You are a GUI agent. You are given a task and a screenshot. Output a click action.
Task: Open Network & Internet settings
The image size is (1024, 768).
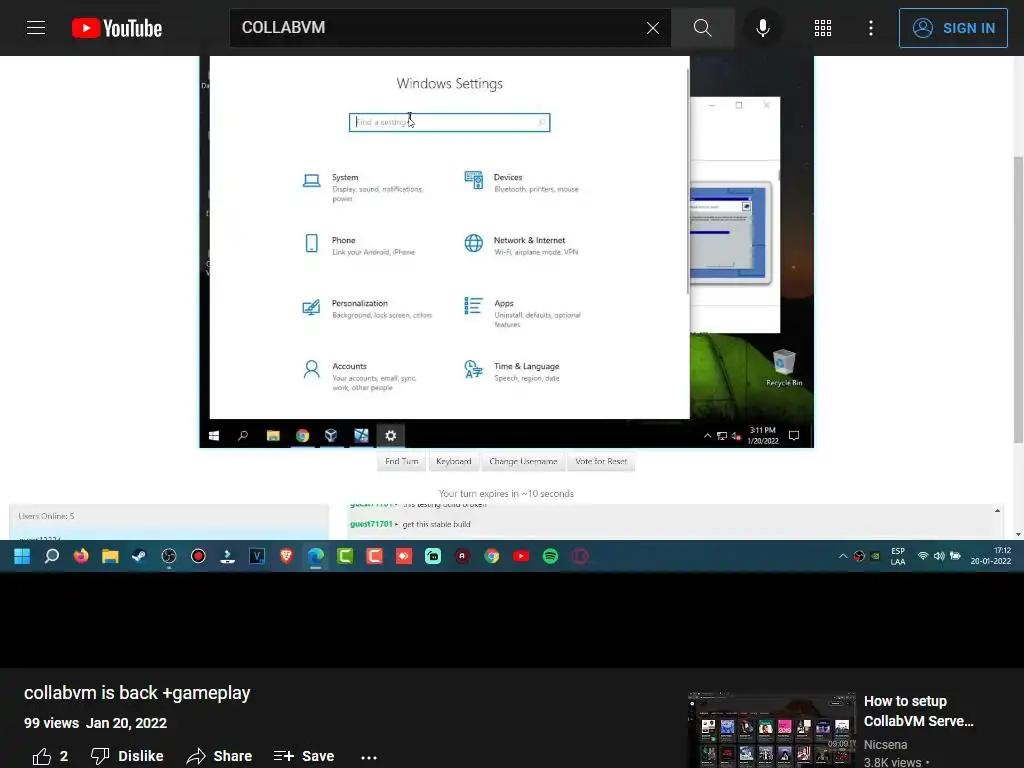tap(521, 246)
